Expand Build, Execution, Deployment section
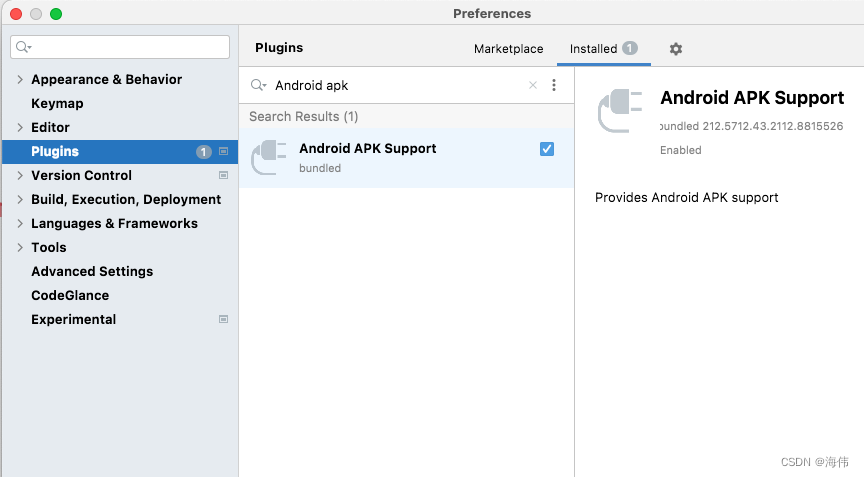This screenshot has width=864, height=477. pos(20,199)
